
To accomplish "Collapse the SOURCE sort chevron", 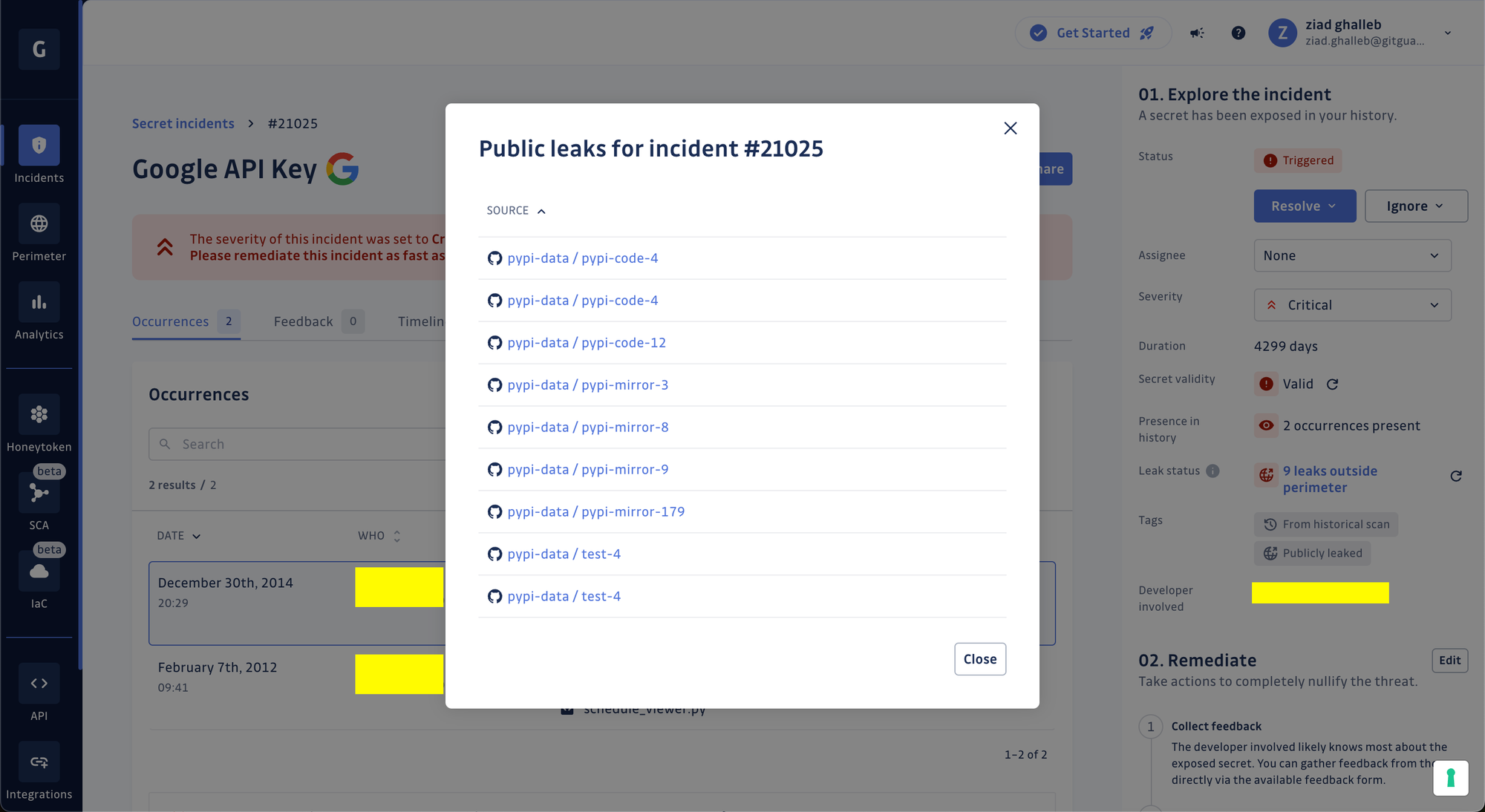I will pos(541,210).
